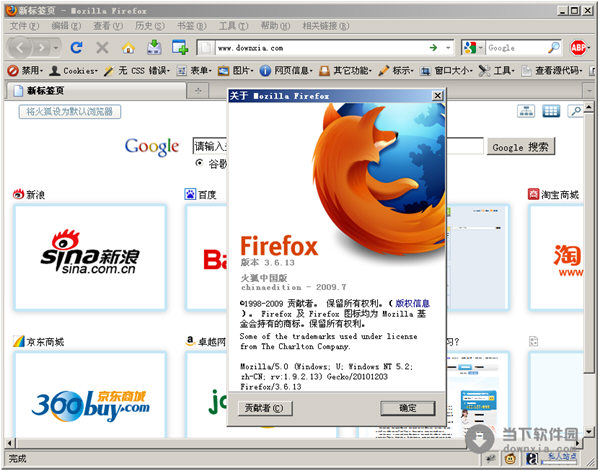Open the 编辑 (Edit) menu
The height and width of the screenshot is (471, 600).
pyautogui.click(x=66, y=26)
